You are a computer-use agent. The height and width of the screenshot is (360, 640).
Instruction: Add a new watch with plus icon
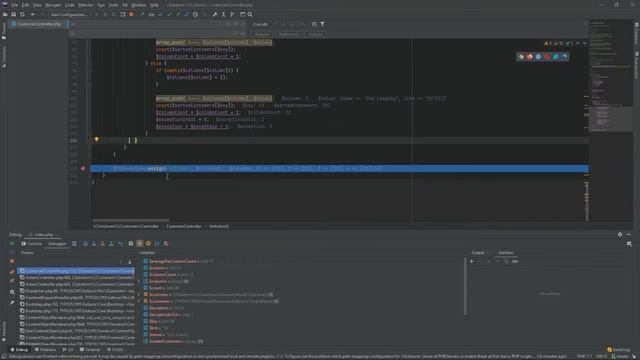[472, 262]
